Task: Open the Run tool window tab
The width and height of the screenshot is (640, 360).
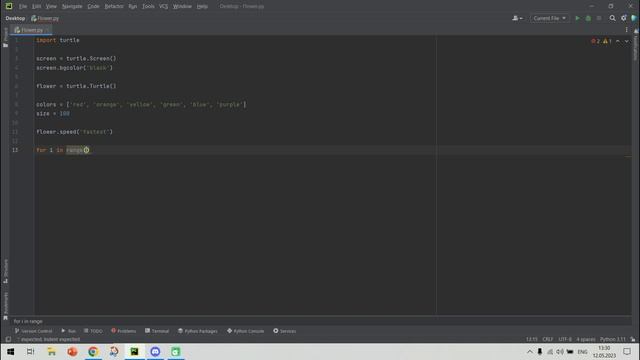Action: click(69, 331)
